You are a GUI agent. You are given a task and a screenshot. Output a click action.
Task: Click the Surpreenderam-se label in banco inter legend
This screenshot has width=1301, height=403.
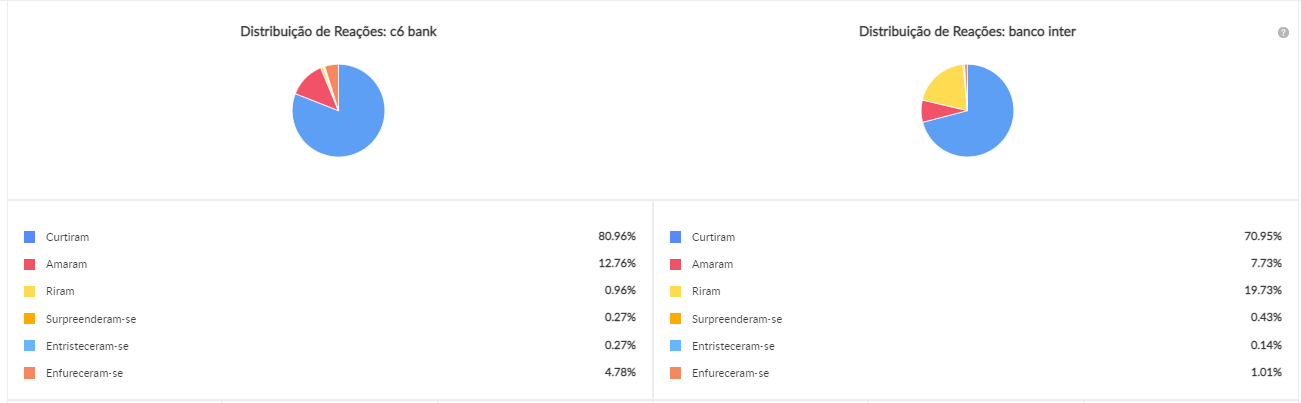pos(737,319)
